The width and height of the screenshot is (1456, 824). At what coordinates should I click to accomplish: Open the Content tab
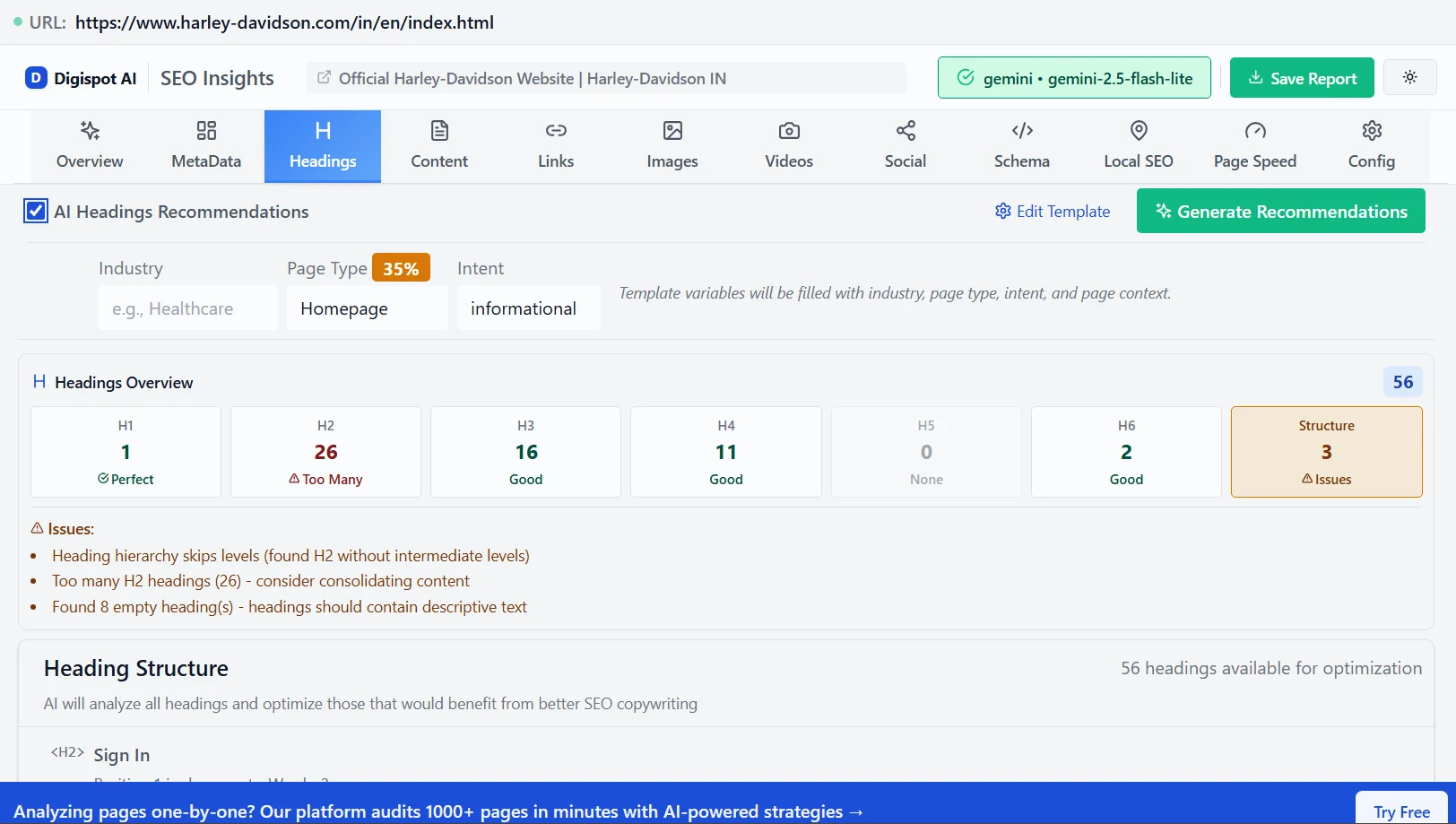point(439,146)
